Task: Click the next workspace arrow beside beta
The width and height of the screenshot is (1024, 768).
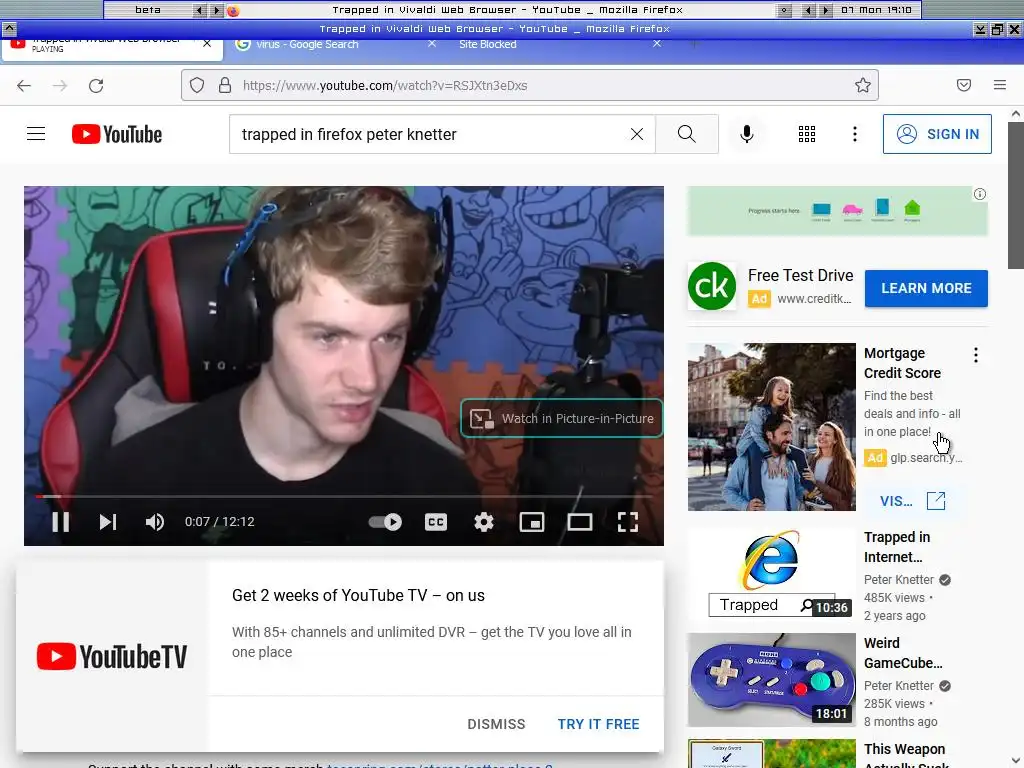Action: [x=216, y=10]
